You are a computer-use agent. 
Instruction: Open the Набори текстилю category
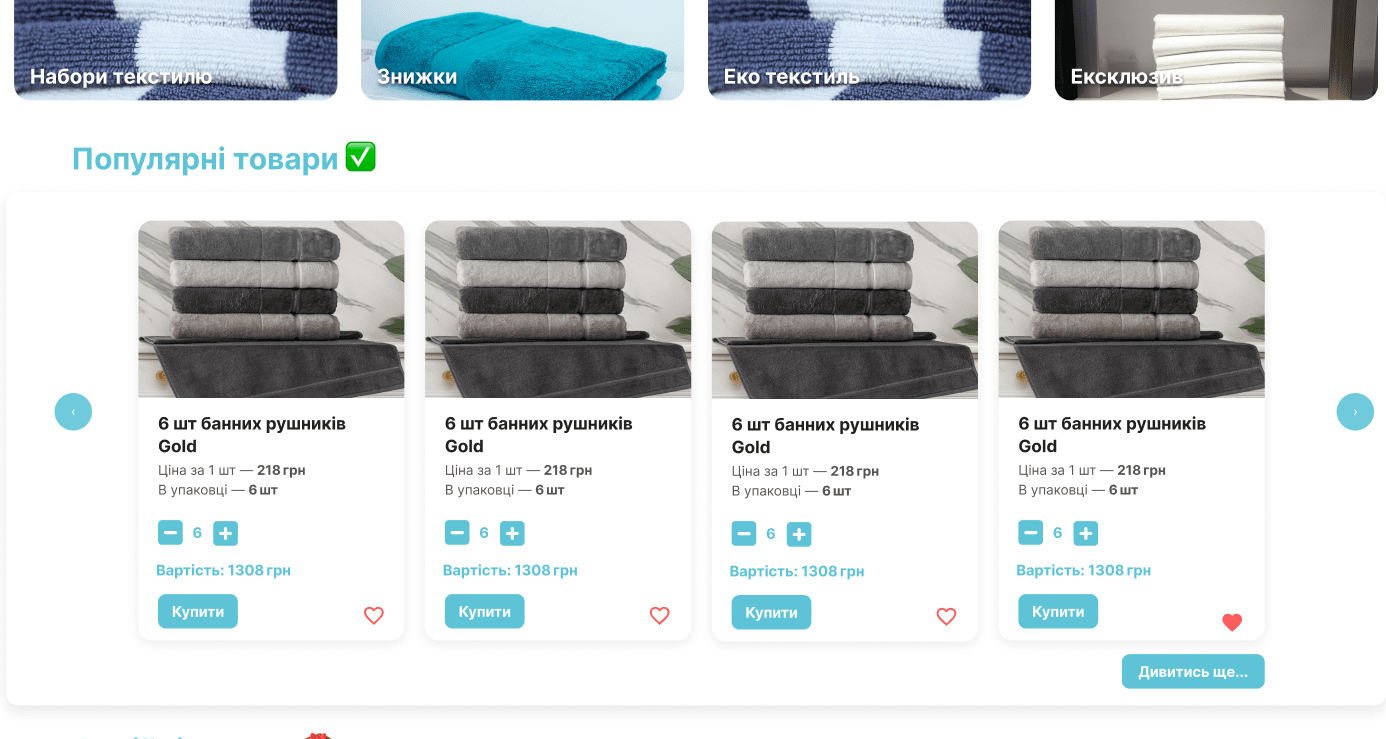[x=175, y=50]
